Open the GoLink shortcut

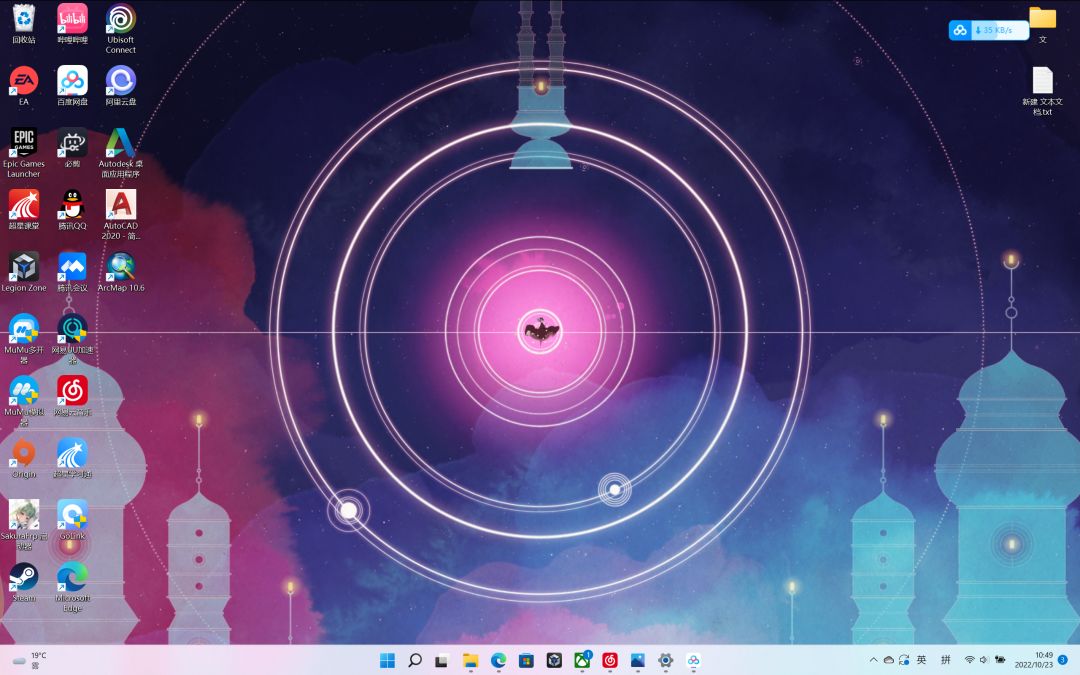(72, 520)
